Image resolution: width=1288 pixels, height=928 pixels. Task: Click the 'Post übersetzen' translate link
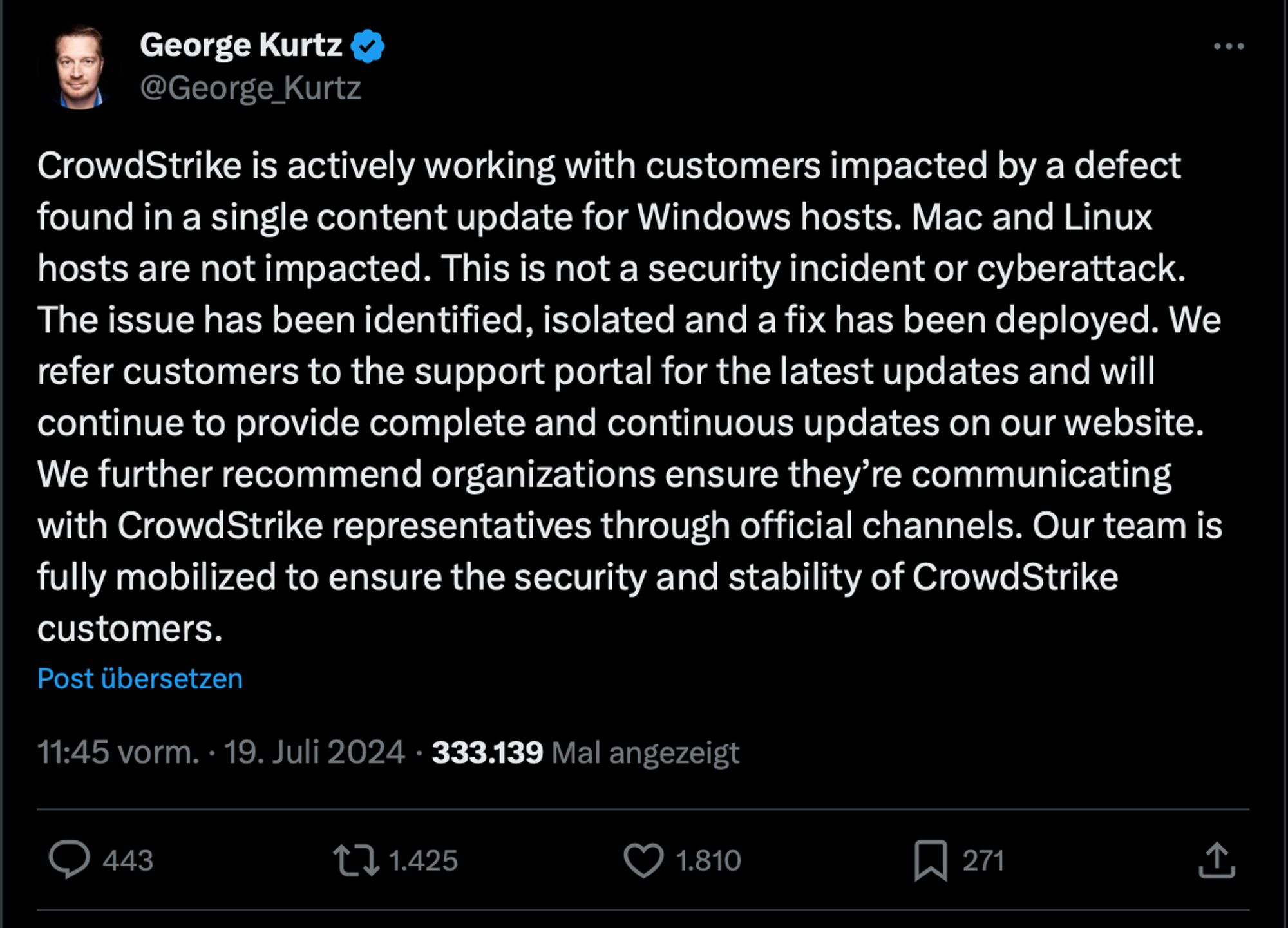click(x=140, y=679)
